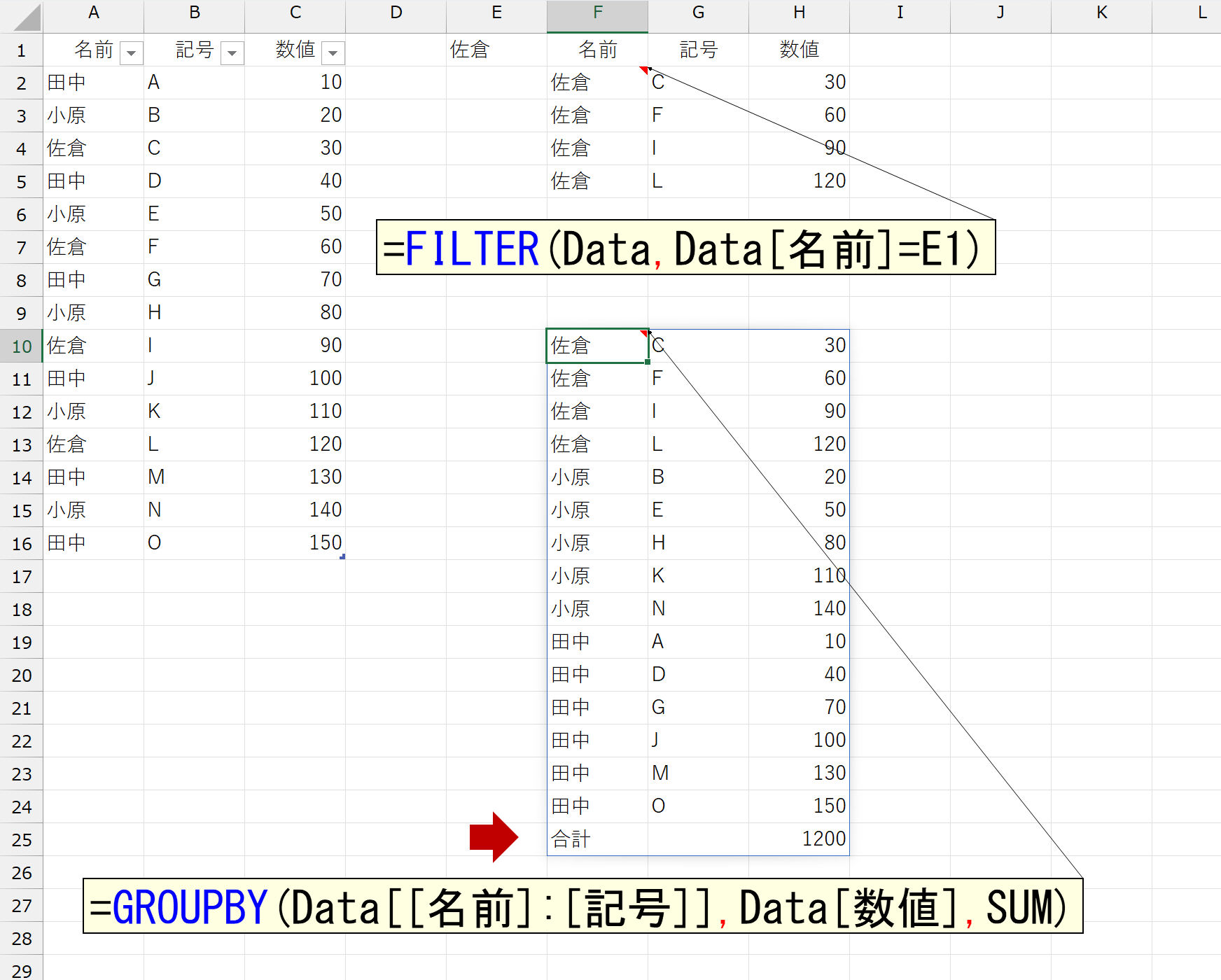Viewport: 1221px width, 980px height.
Task: Select the 合計 total cell
Action: (x=596, y=839)
